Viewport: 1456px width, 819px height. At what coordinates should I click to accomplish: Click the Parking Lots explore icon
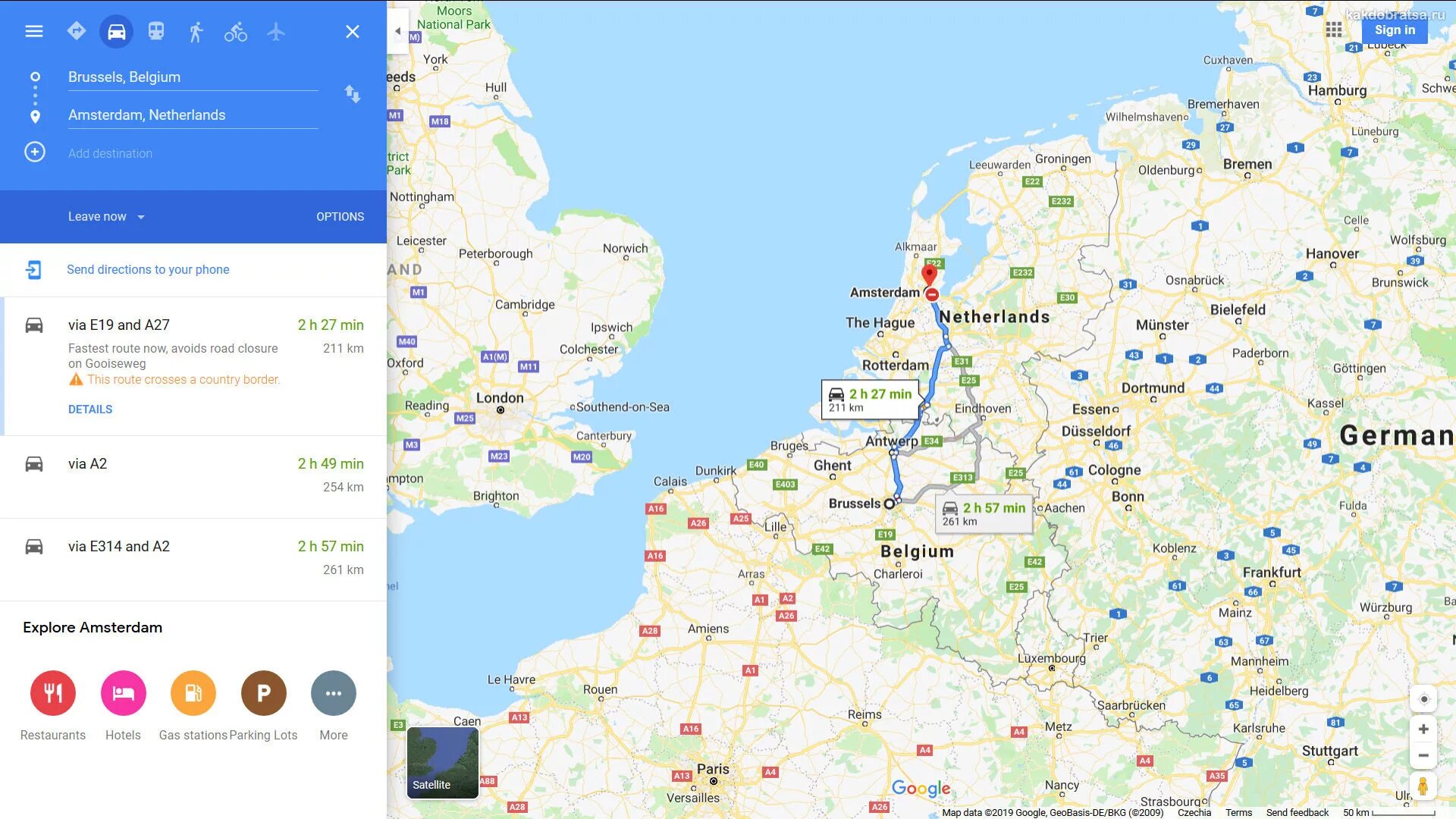coord(262,692)
